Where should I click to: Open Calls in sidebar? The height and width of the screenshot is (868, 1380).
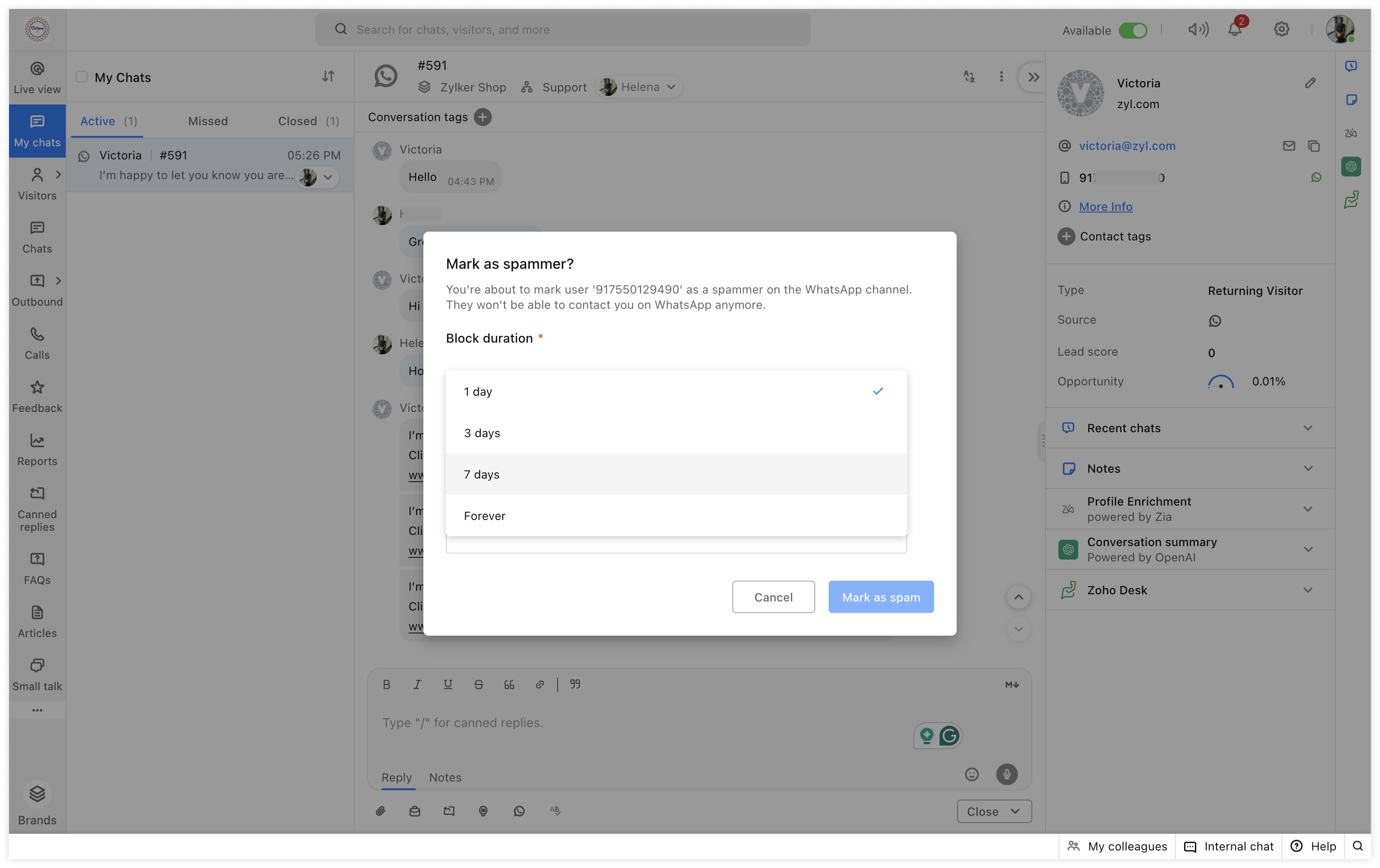point(37,343)
